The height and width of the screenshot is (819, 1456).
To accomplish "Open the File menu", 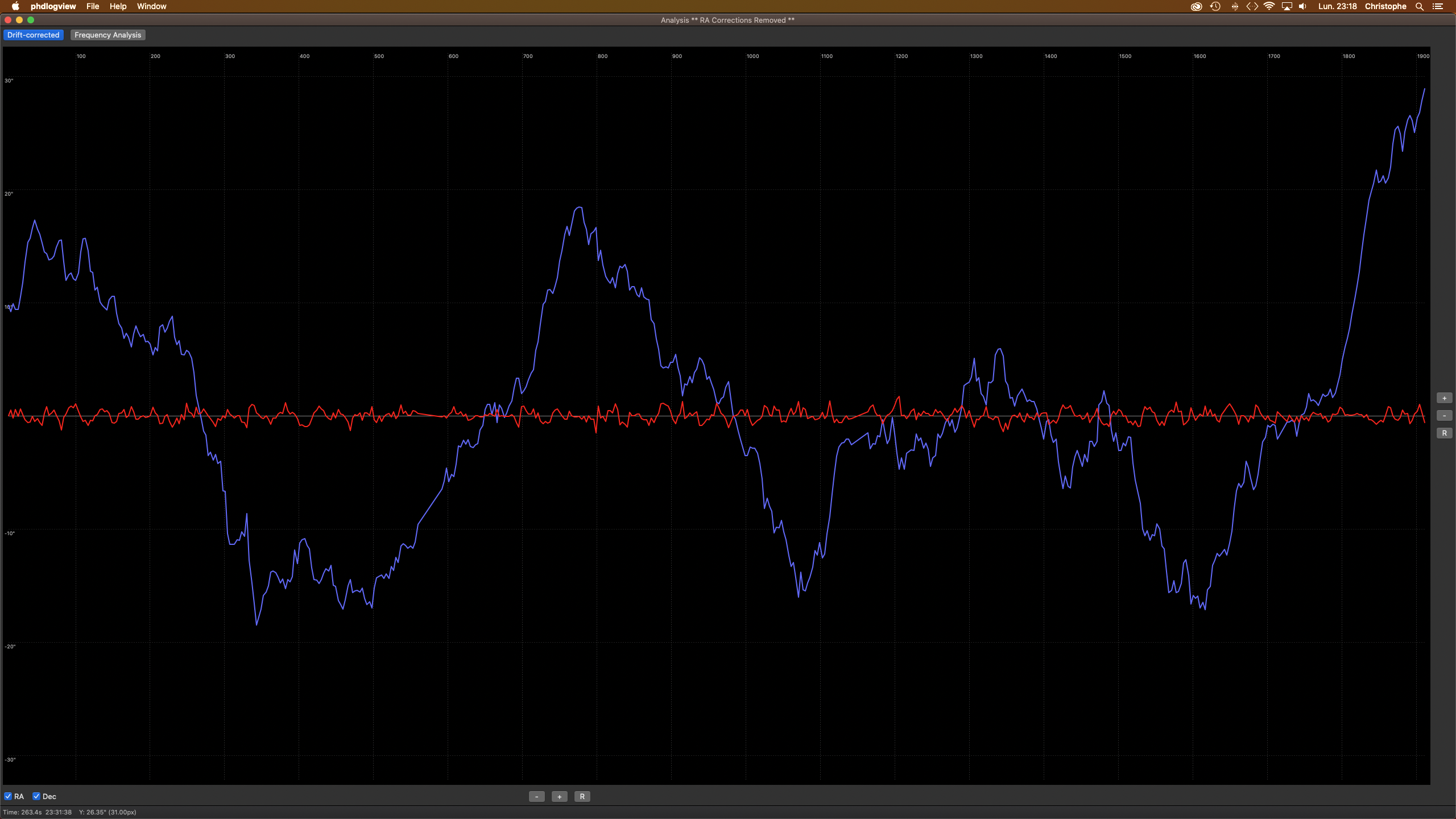I will tap(93, 6).
